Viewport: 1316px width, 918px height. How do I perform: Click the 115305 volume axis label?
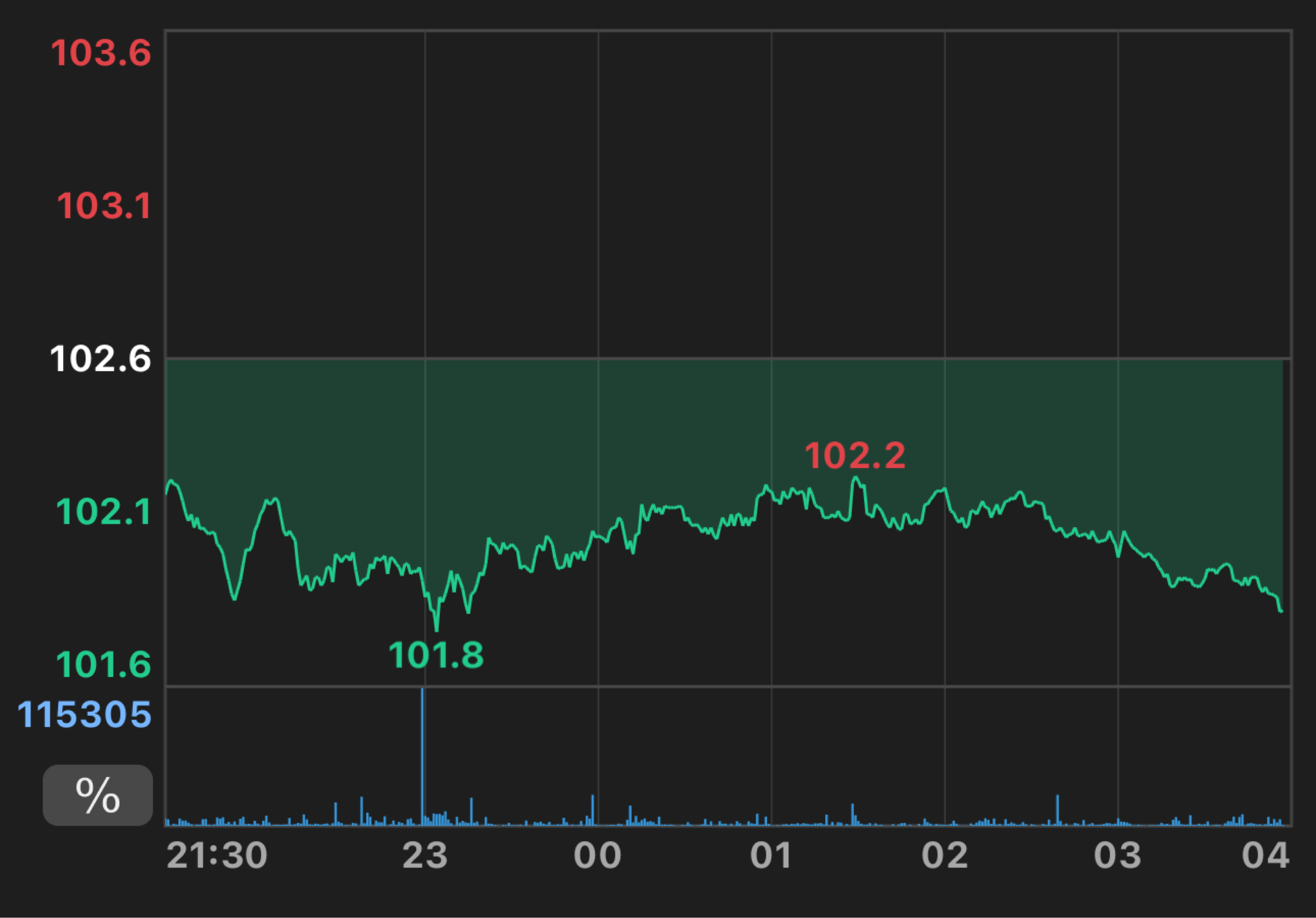click(x=85, y=715)
